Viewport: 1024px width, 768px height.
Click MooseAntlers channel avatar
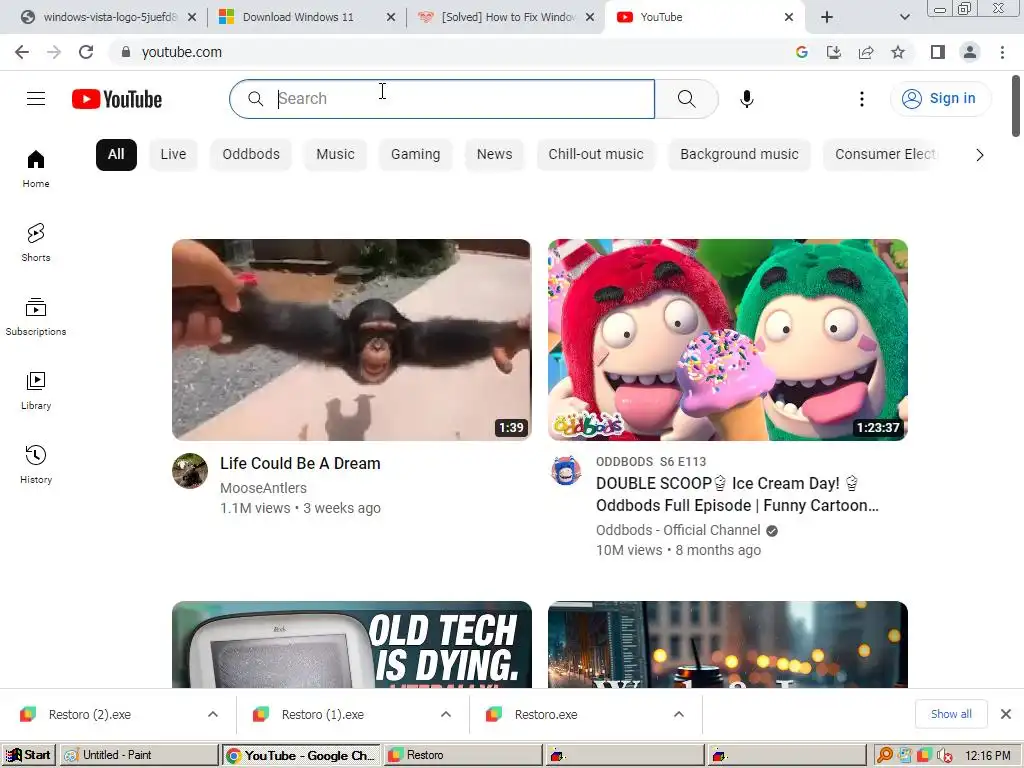190,471
